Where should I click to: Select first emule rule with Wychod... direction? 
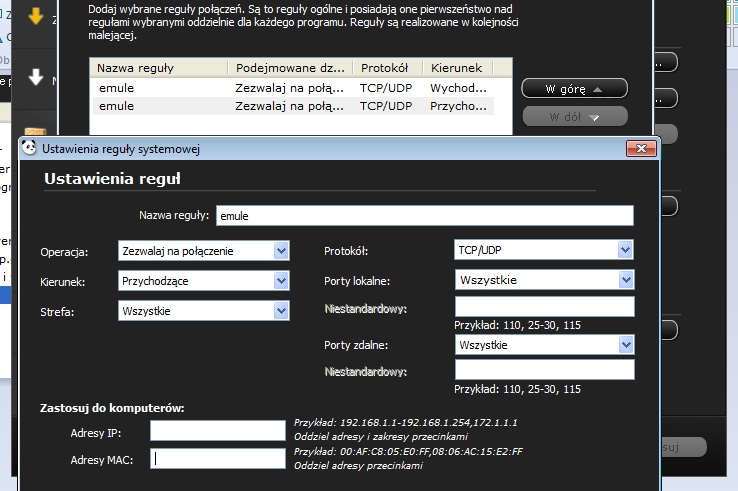click(291, 88)
